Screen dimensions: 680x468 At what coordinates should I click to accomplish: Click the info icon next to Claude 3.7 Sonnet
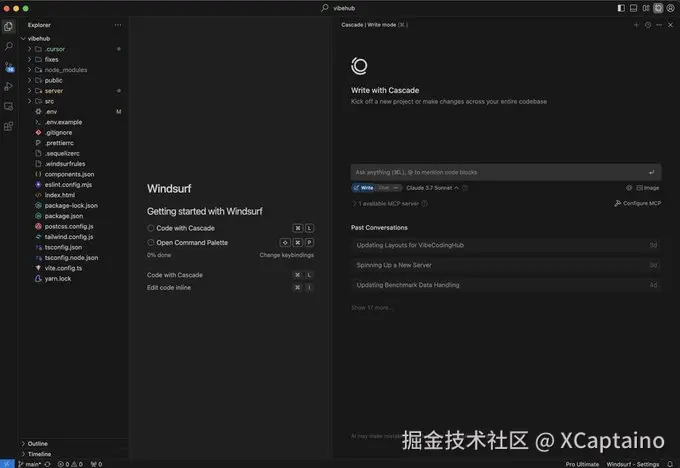coord(465,188)
